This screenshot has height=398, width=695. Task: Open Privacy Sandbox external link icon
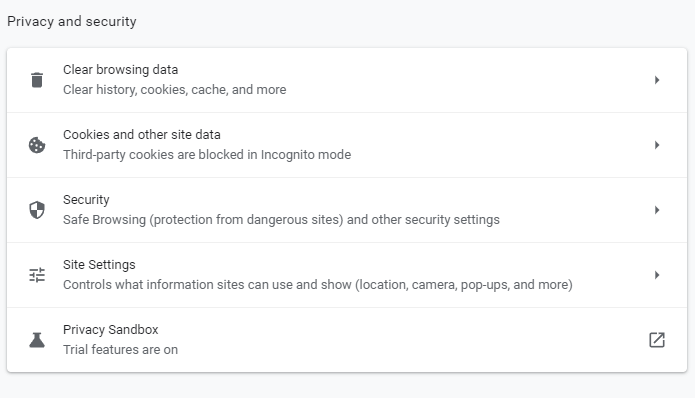[657, 340]
